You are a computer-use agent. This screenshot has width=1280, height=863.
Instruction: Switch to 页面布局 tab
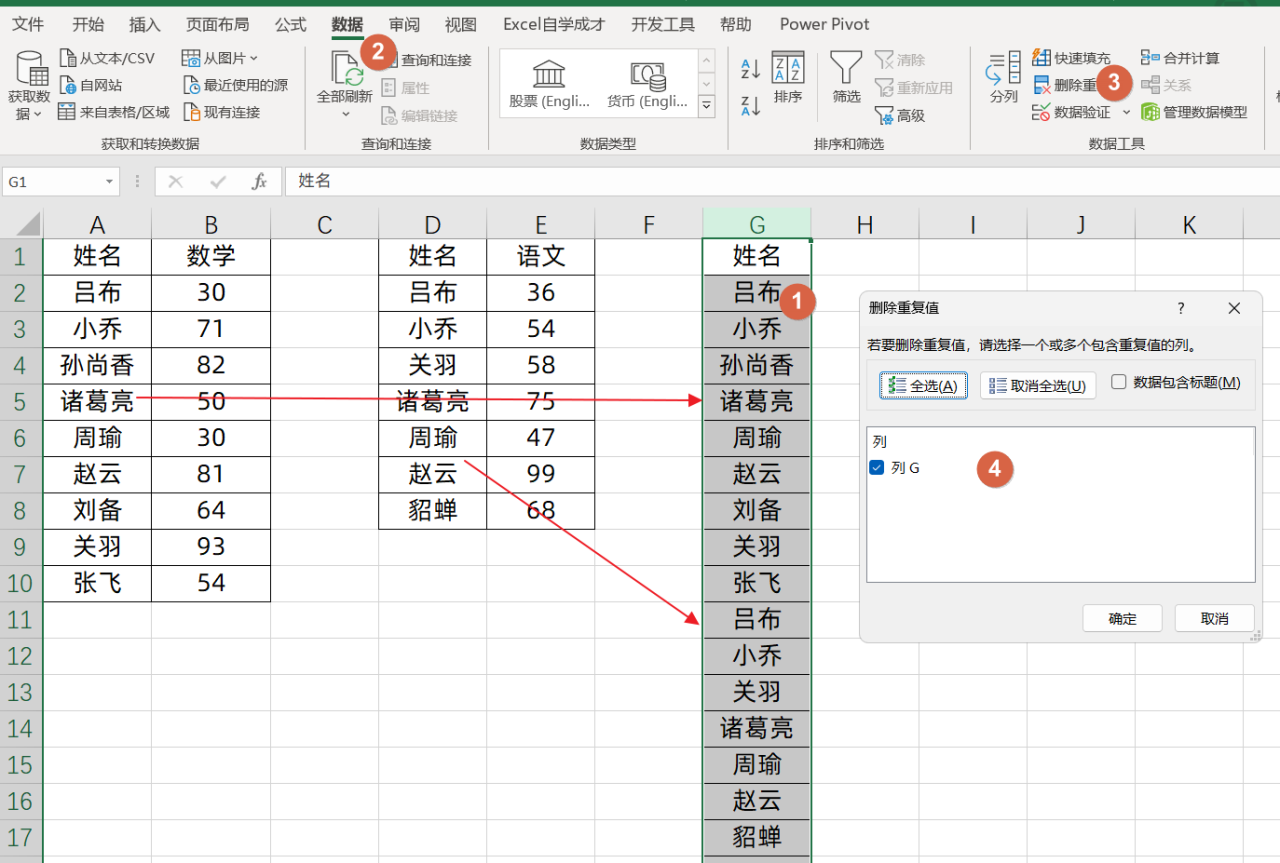pos(218,24)
